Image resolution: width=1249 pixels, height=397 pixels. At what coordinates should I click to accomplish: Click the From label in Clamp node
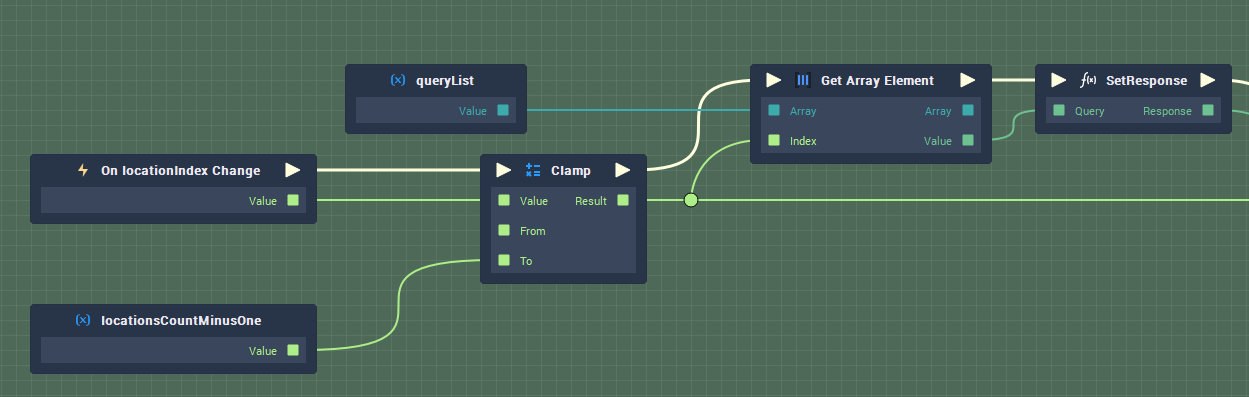(533, 231)
